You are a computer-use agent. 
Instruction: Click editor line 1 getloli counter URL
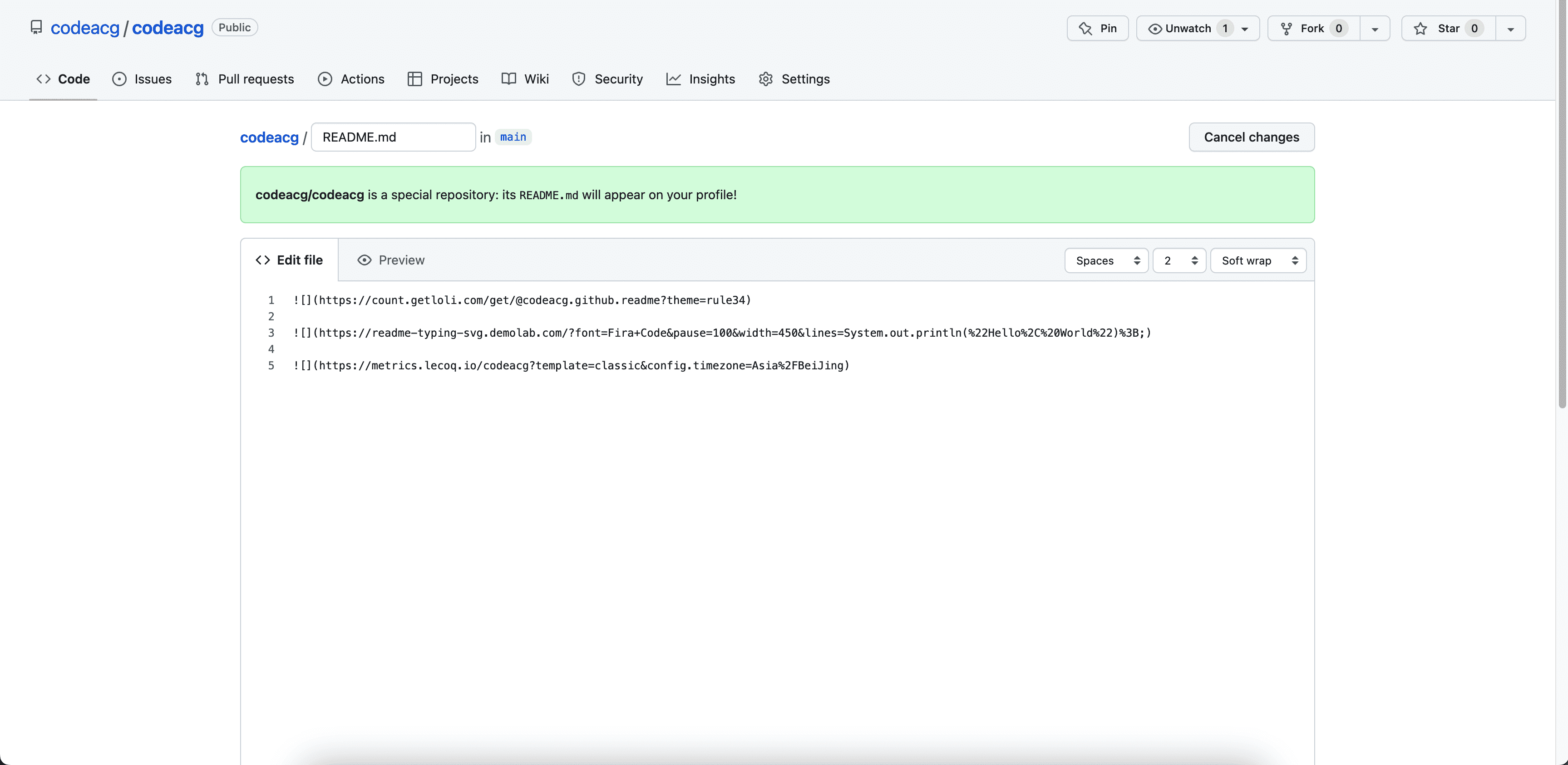pyautogui.click(x=522, y=300)
